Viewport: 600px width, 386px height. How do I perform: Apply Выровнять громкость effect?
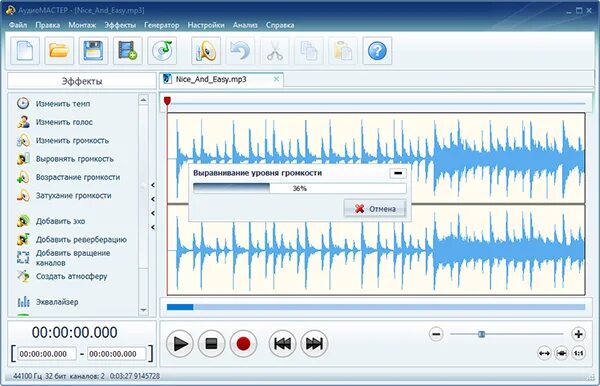click(65, 159)
